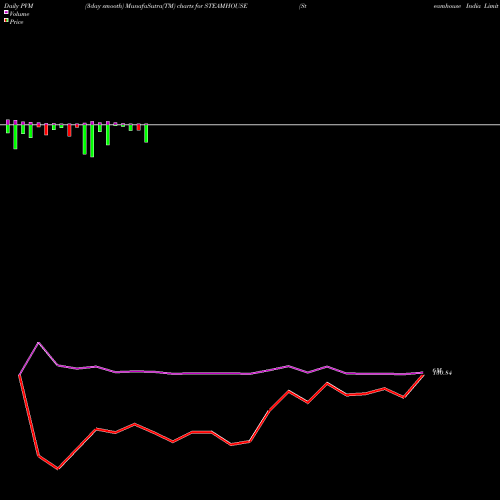Image resolution: width=500 pixels, height=500 pixels.
Task: Click the tallest green volume bar
Action: [92, 140]
